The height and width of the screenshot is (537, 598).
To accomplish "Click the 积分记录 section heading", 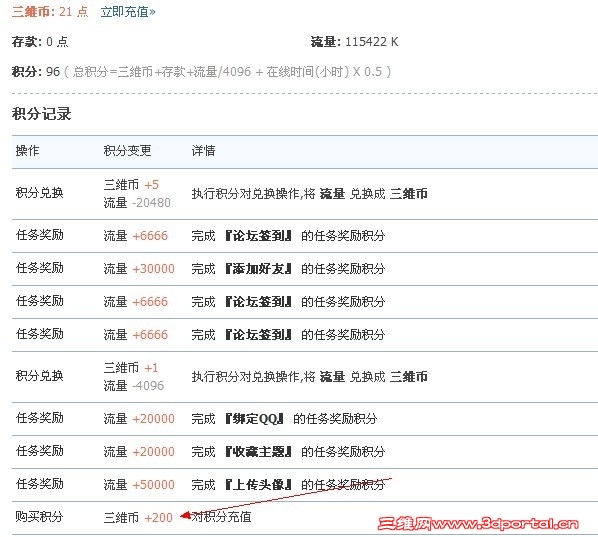I will click(42, 114).
